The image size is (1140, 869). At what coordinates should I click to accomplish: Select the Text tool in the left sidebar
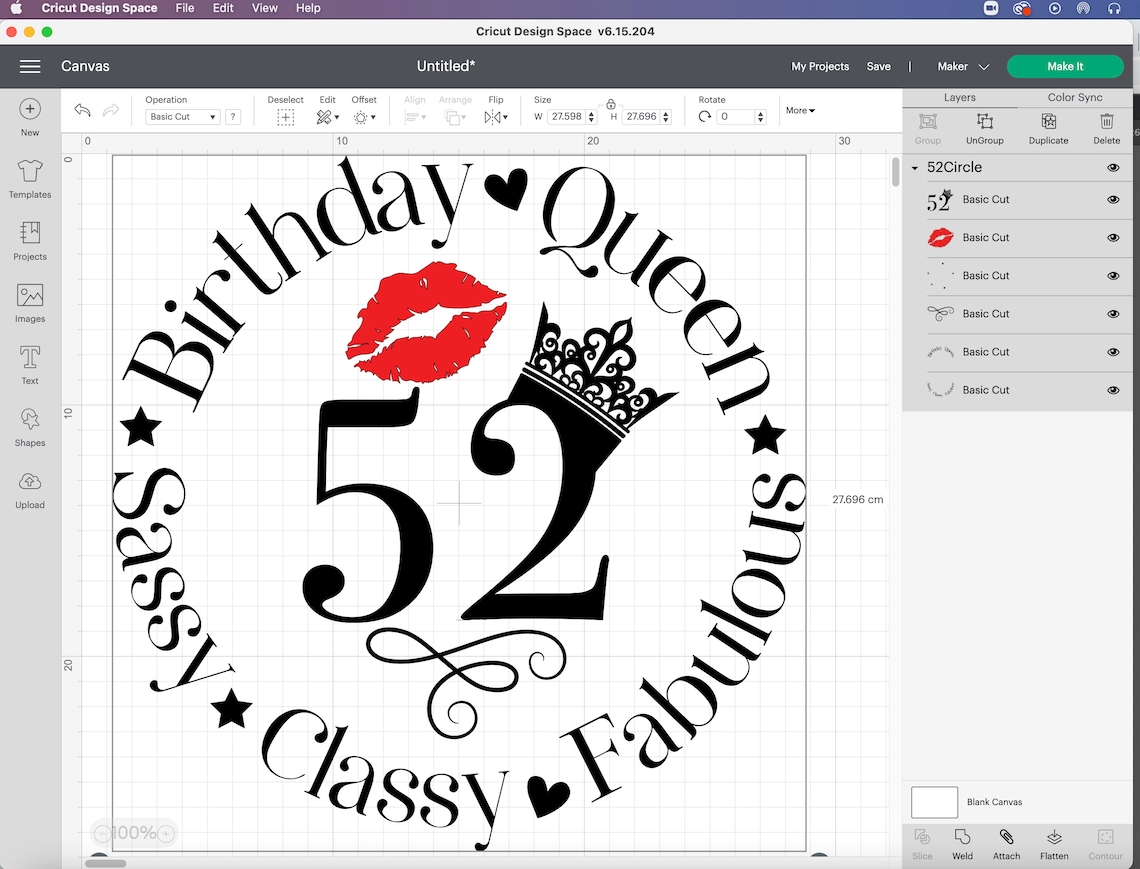pyautogui.click(x=29, y=362)
